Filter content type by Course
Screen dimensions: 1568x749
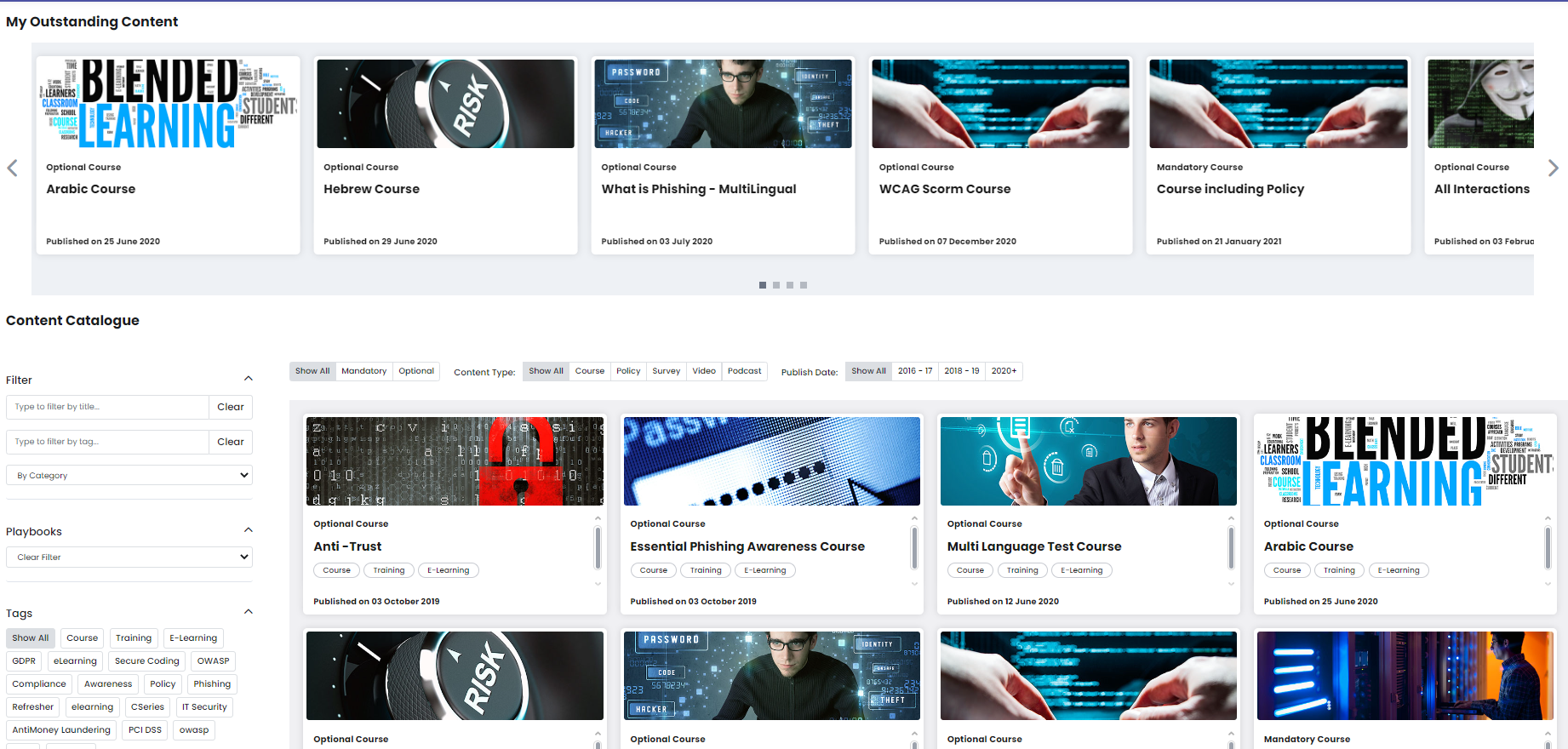pos(590,371)
